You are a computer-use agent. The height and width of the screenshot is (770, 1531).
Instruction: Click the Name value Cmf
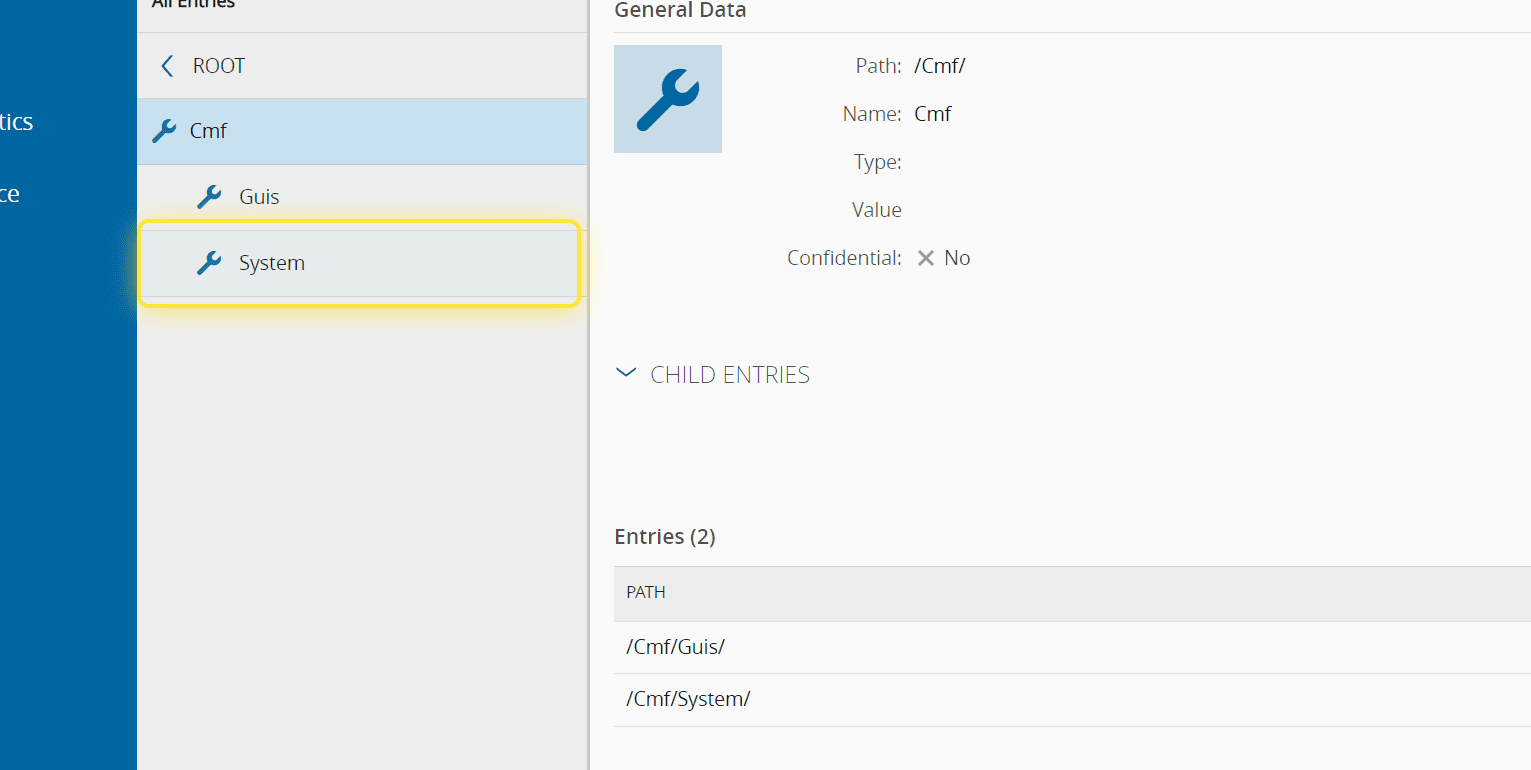click(x=932, y=114)
